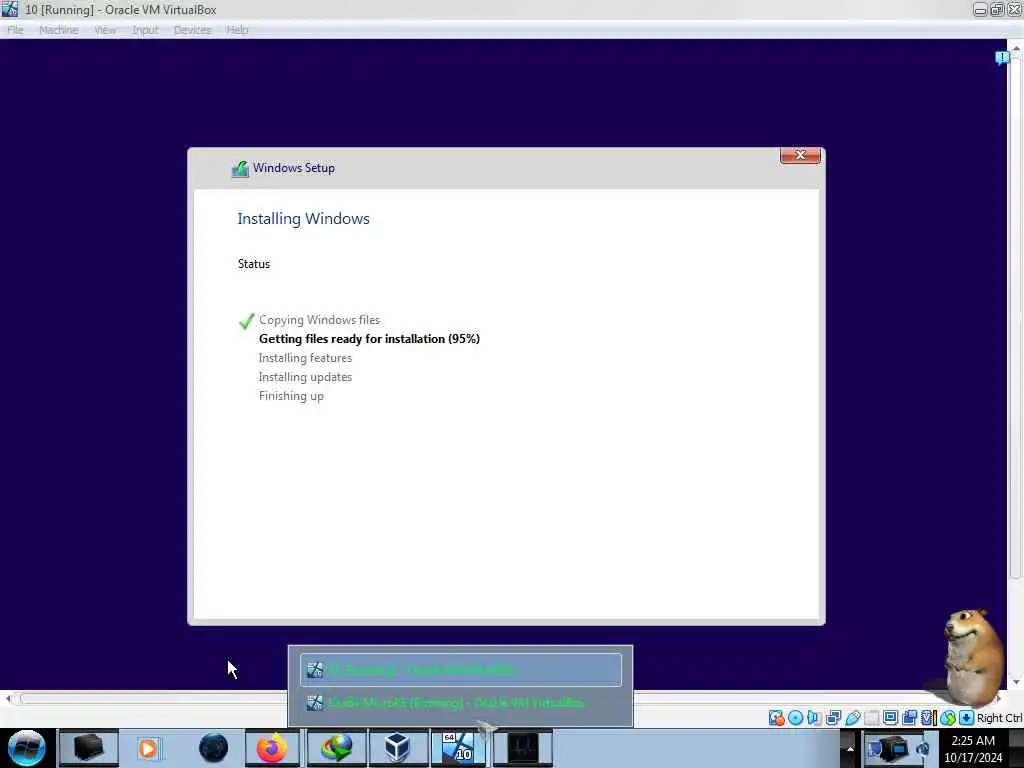Open the View menu
Viewport: 1024px width, 768px height.
tap(105, 30)
